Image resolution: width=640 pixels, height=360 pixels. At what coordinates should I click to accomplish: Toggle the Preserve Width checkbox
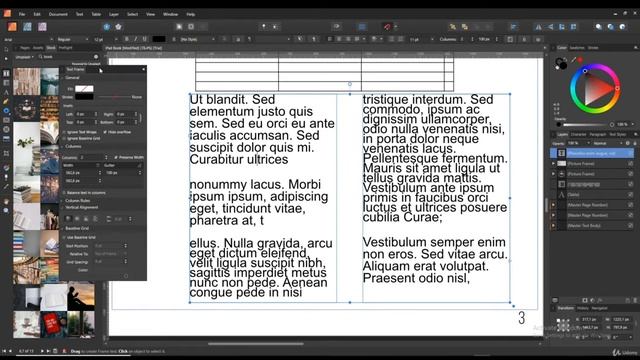point(116,158)
